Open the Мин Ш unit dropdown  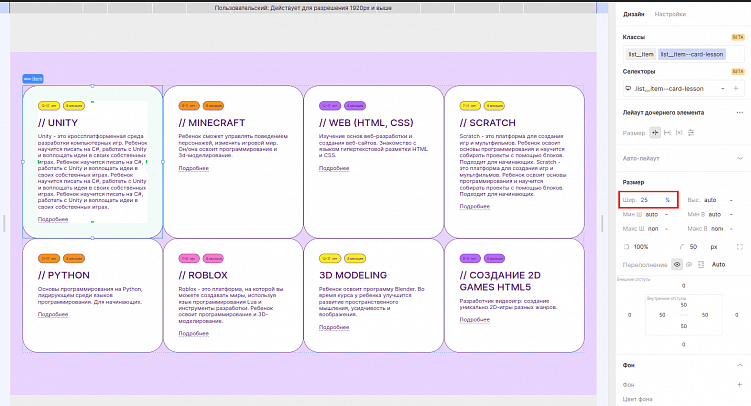666,214
